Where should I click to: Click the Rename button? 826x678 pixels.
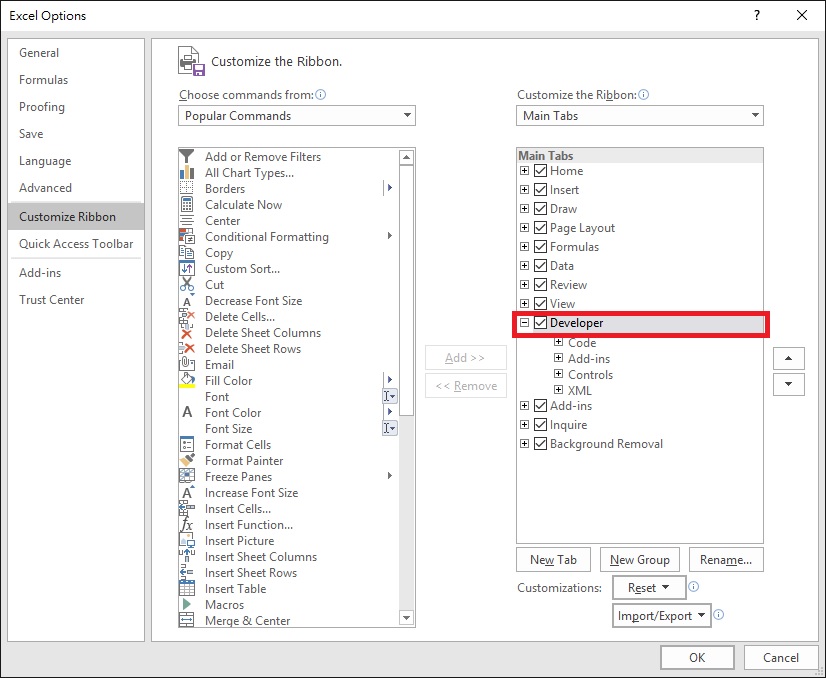[x=726, y=559]
